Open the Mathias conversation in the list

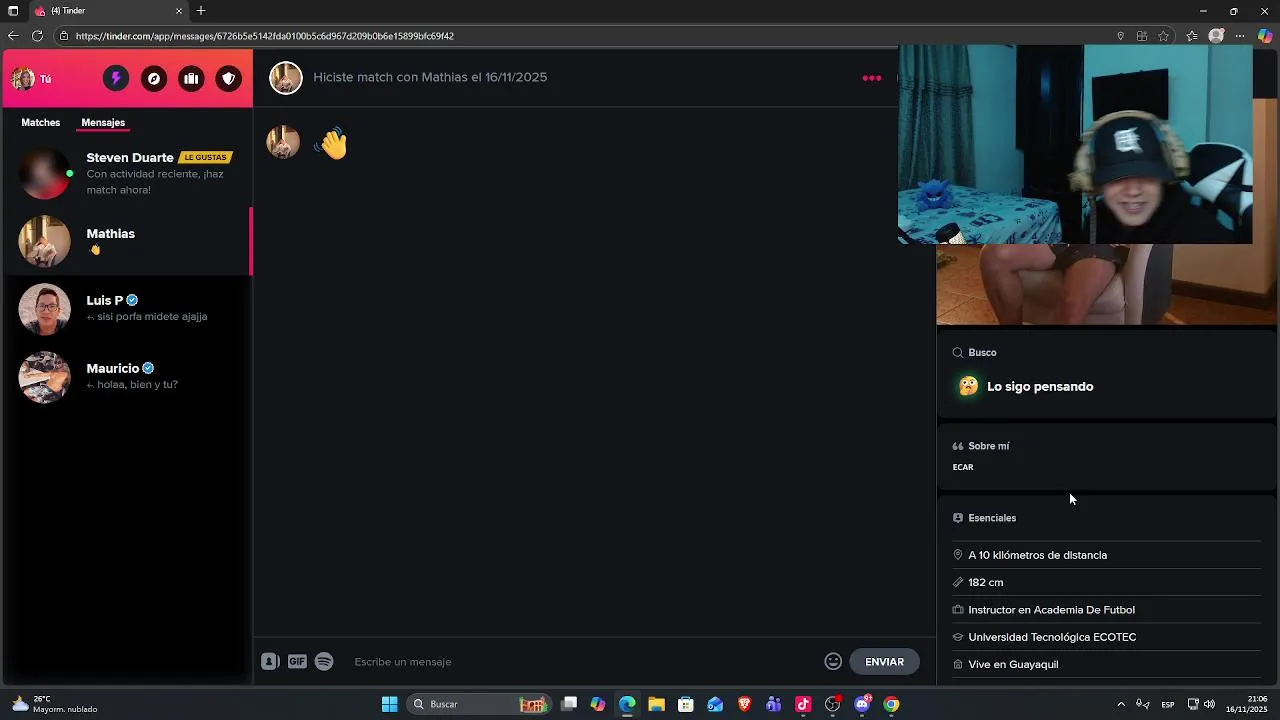point(126,241)
